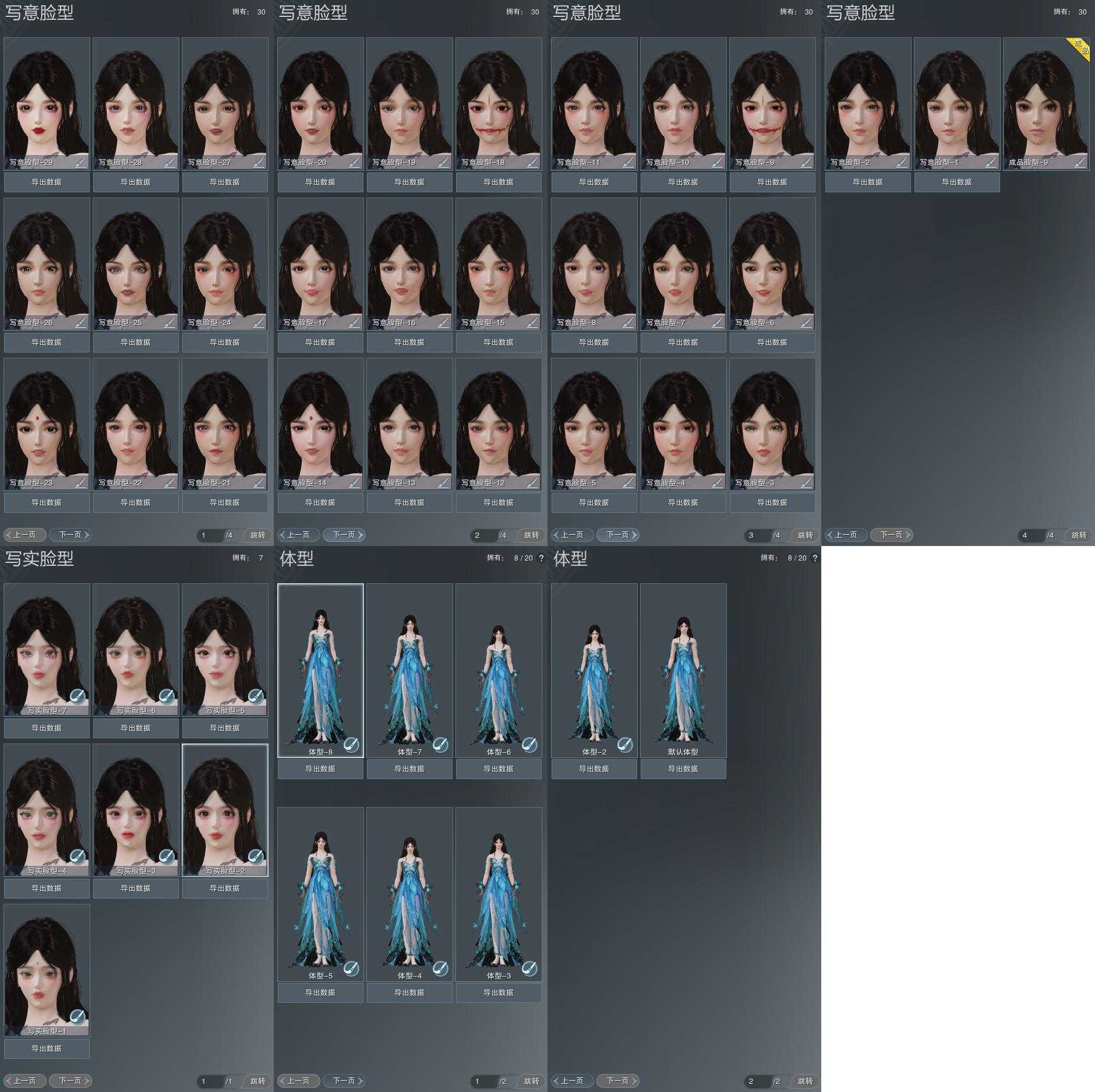Open the brush editor on 体型-2
This screenshot has height=1092, width=1095.
[x=624, y=744]
